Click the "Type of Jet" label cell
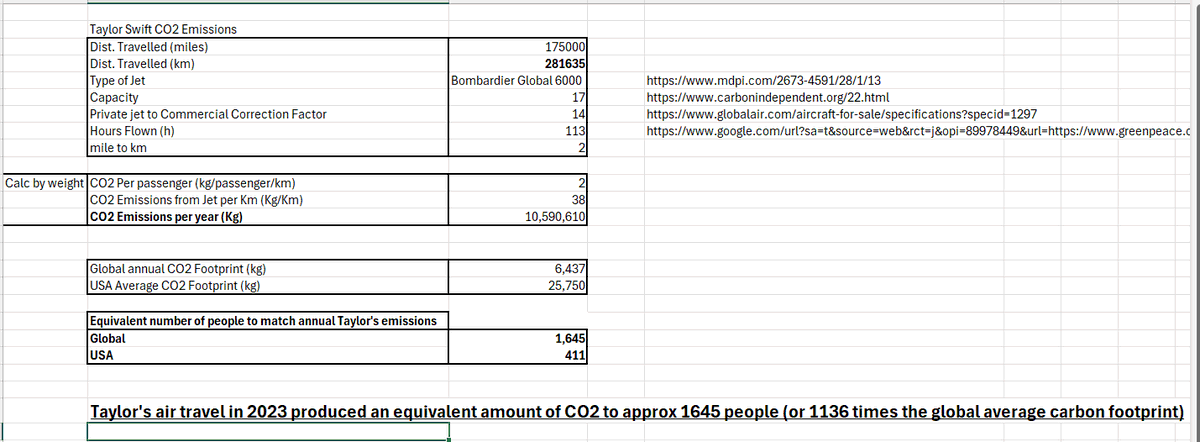This screenshot has height=442, width=1200. click(268, 80)
